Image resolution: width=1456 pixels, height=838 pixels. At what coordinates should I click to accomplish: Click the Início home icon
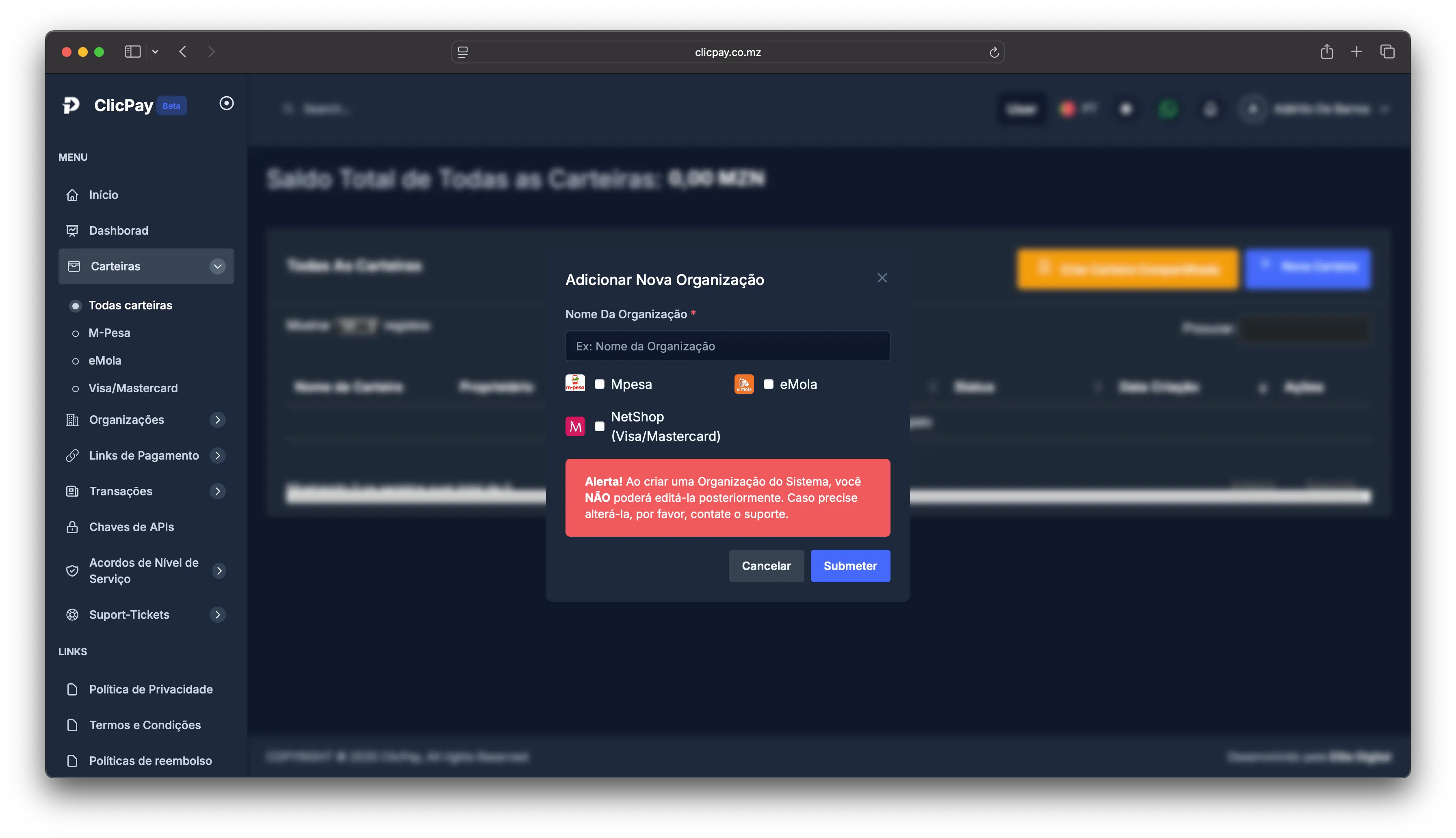(73, 195)
